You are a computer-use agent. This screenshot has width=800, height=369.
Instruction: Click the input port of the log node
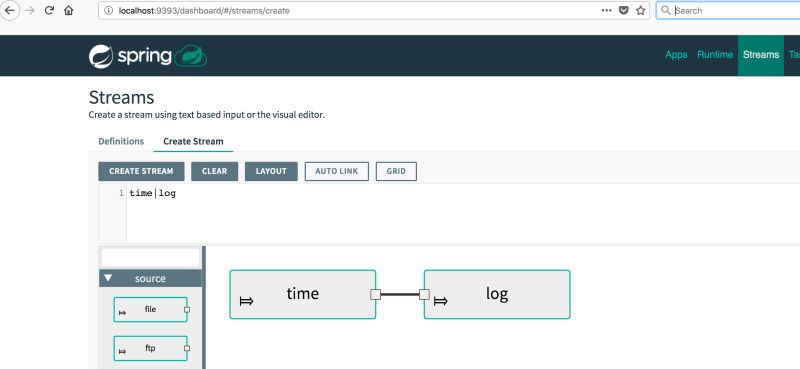tap(424, 294)
